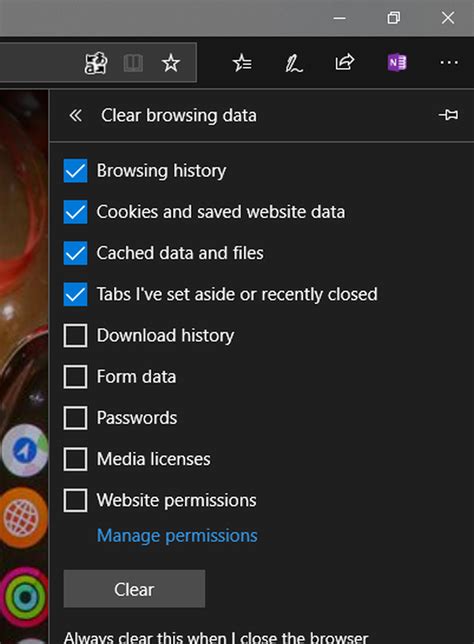Add page to favorites star icon
The height and width of the screenshot is (644, 474).
(x=171, y=63)
